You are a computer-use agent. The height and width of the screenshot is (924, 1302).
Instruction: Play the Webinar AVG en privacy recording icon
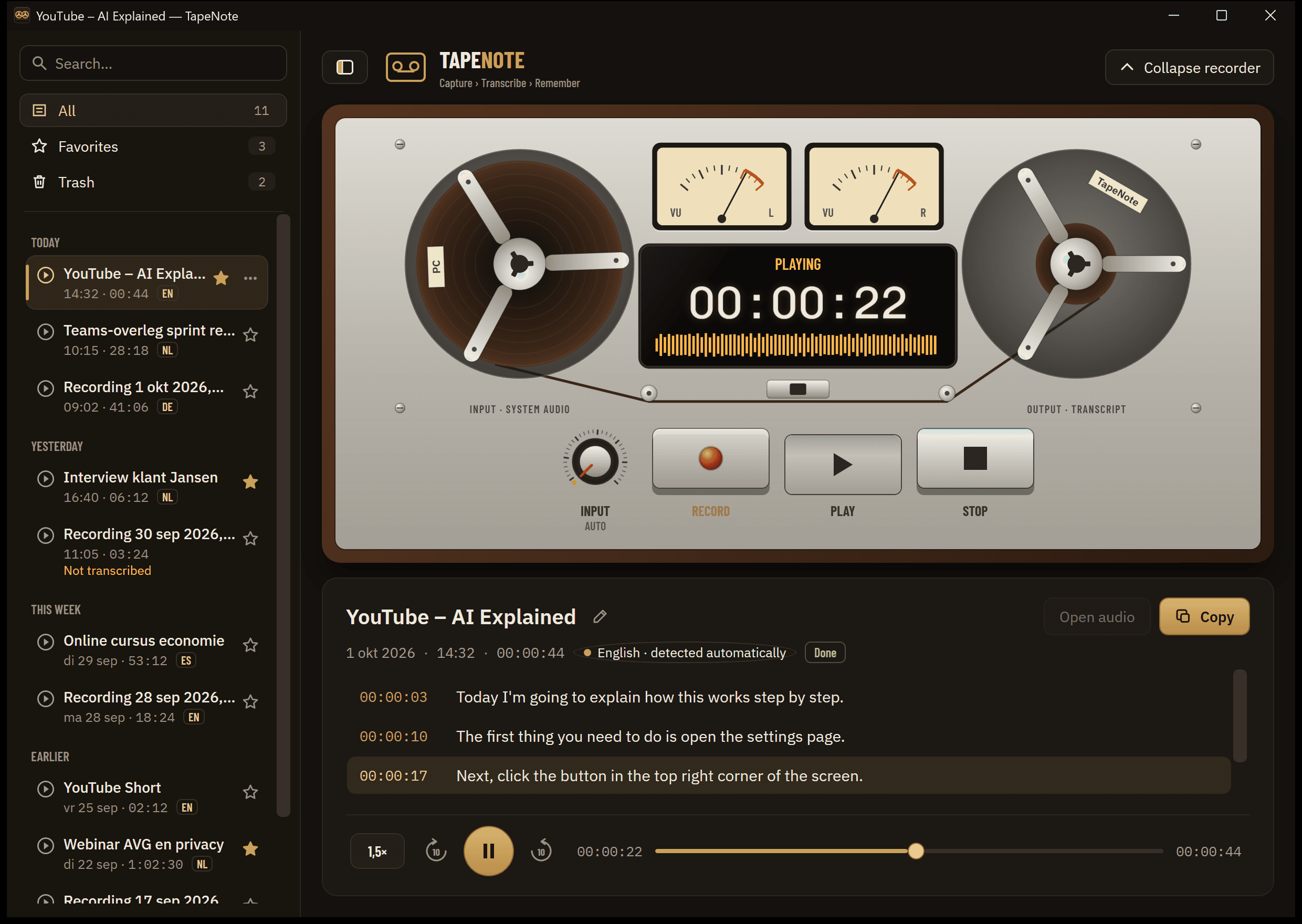coord(46,845)
